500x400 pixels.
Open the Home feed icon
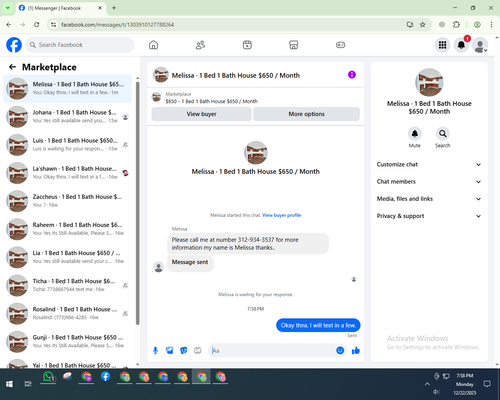pyautogui.click(x=153, y=45)
